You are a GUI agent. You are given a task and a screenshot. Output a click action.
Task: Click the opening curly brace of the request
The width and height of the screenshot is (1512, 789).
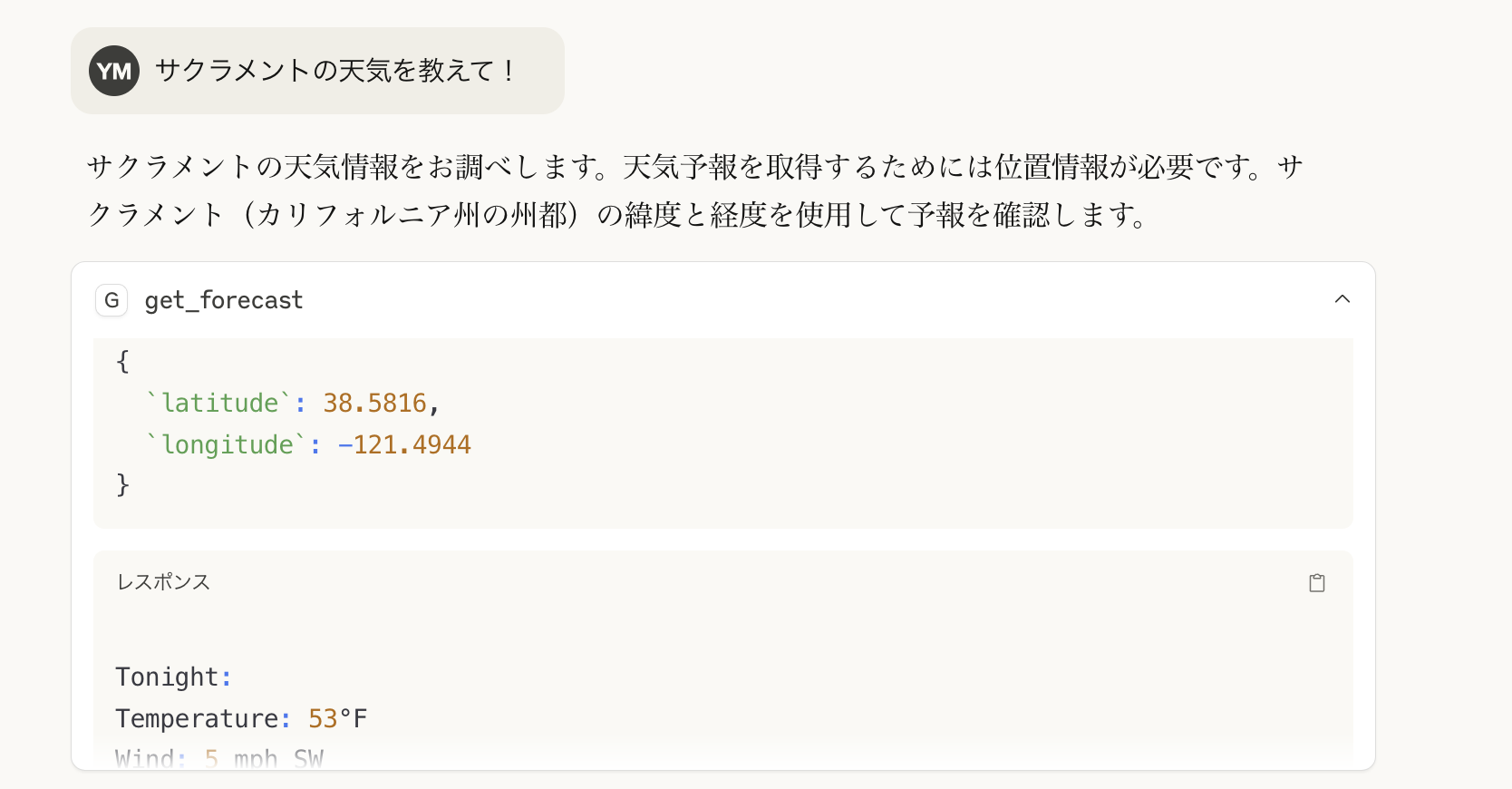(x=123, y=361)
